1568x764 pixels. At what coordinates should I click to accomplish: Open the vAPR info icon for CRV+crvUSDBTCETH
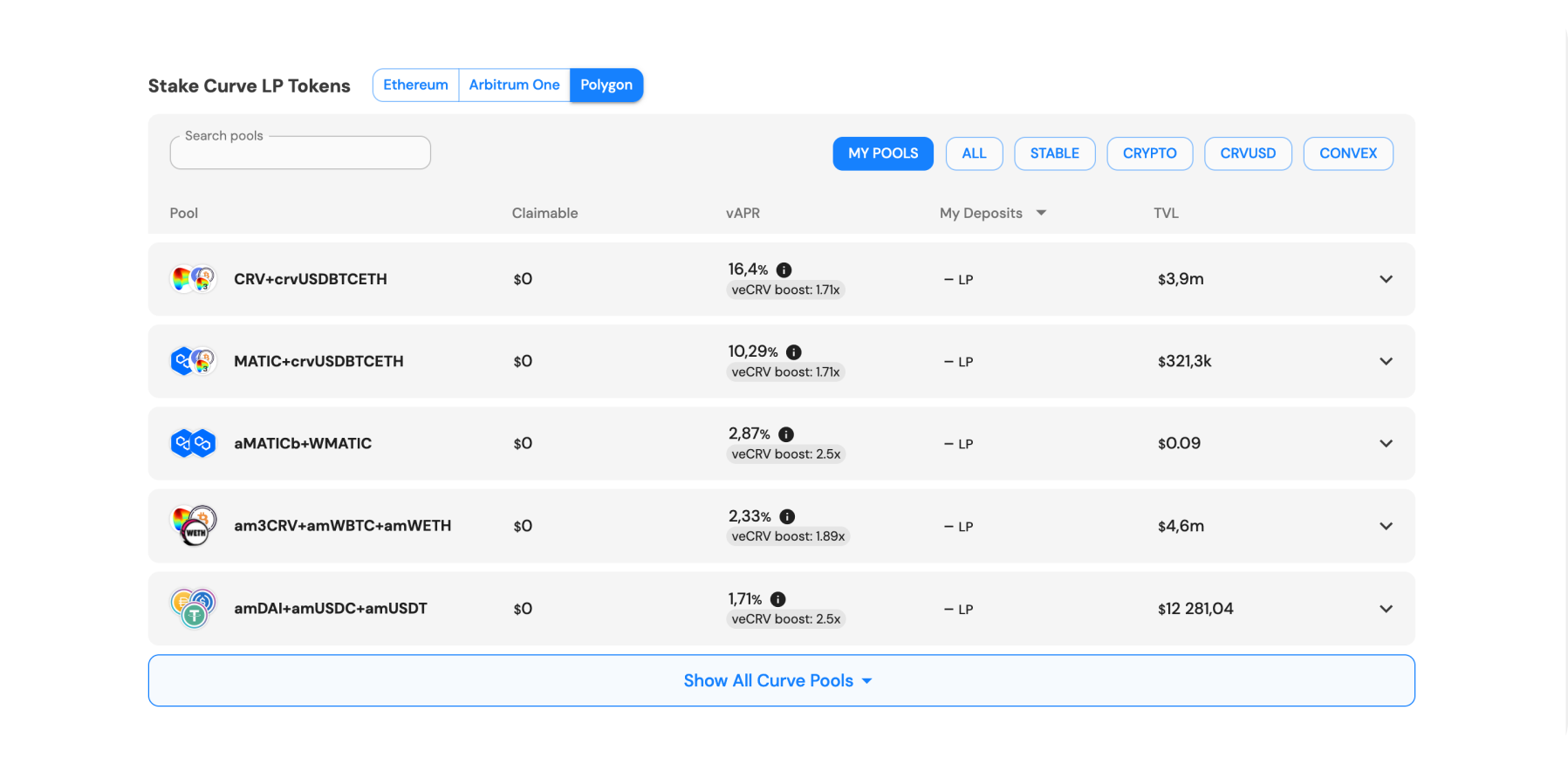point(784,269)
